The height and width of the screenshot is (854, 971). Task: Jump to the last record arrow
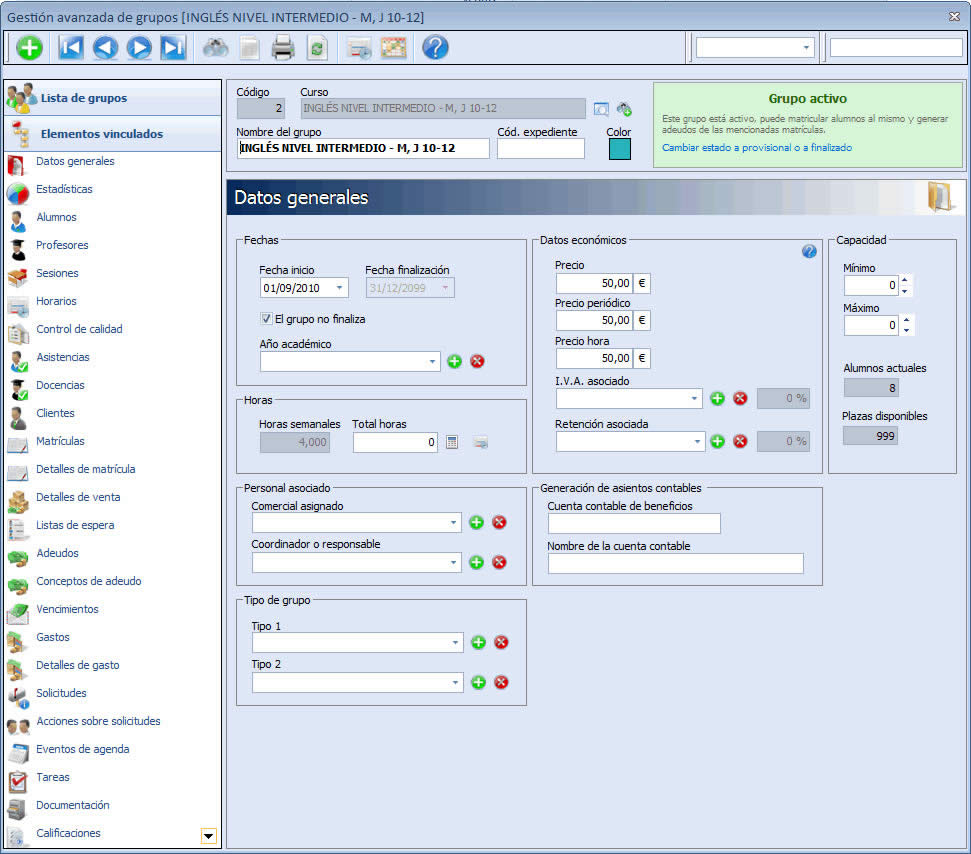click(x=173, y=48)
